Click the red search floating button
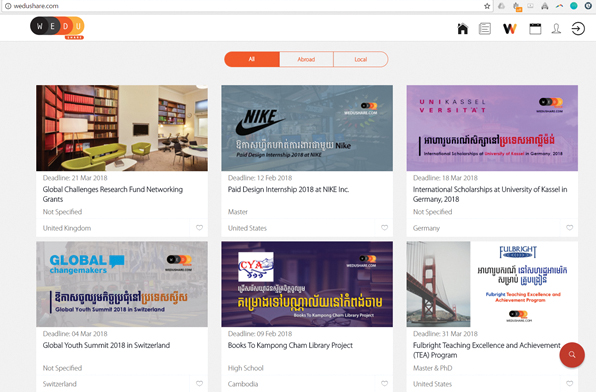Screen dimensions: 596x392 point(572,355)
